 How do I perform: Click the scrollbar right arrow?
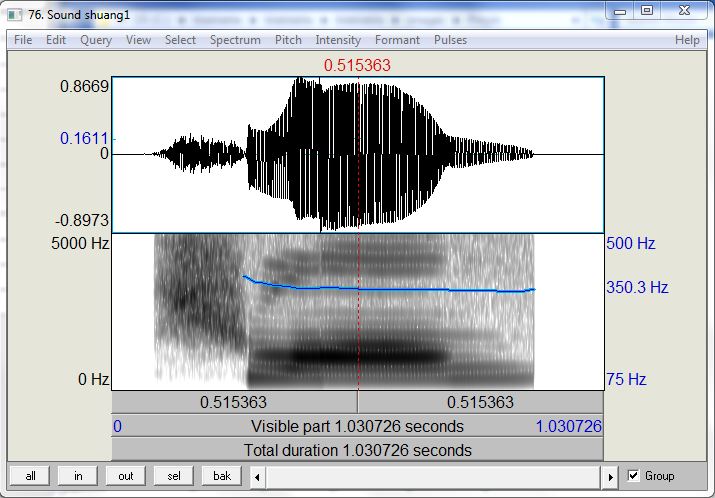tap(610, 477)
